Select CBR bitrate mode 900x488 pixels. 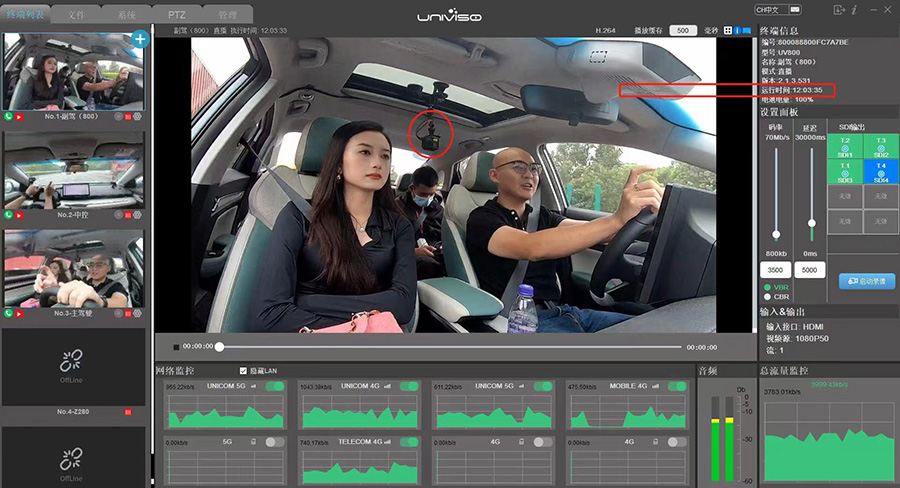tap(767, 297)
